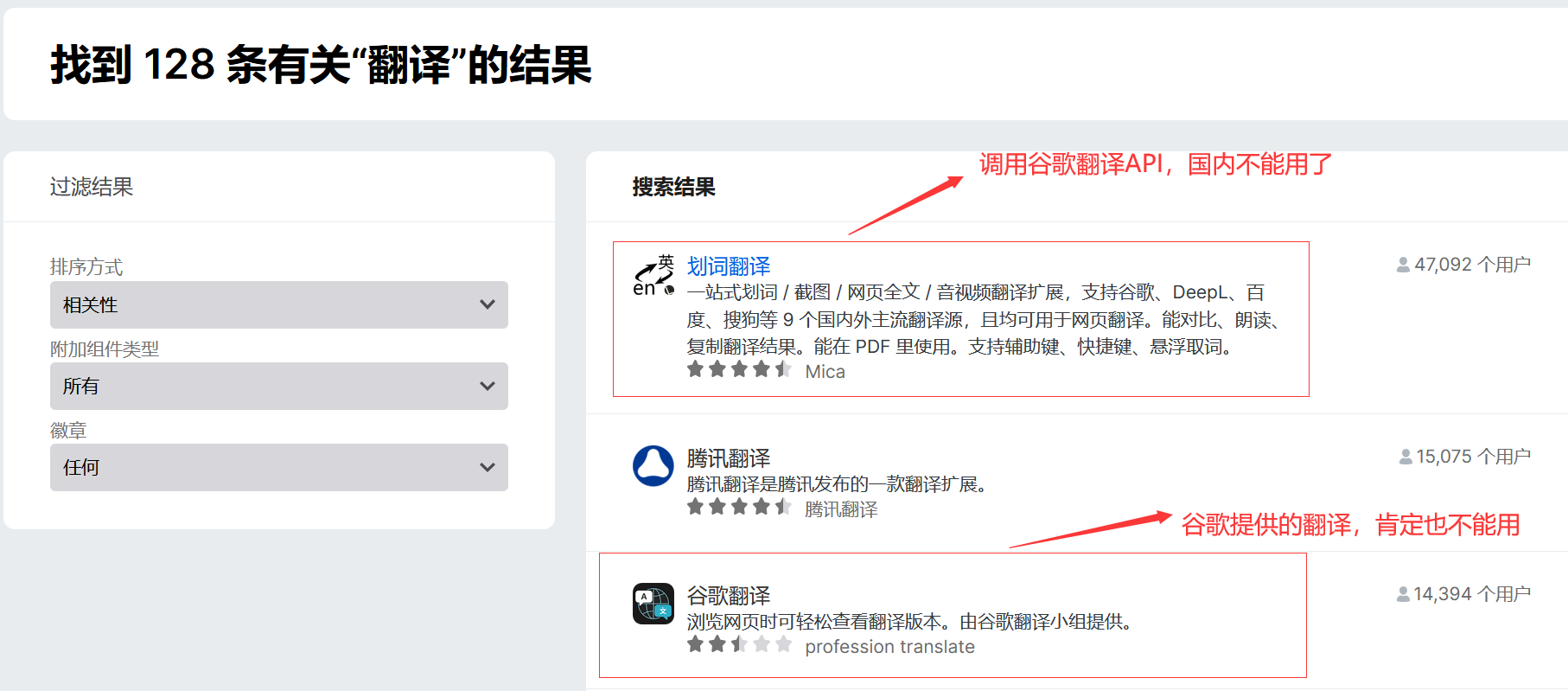Click the 找到 128 条有关"翻译"的结果 heading
This screenshot has width=1568, height=691.
click(321, 65)
